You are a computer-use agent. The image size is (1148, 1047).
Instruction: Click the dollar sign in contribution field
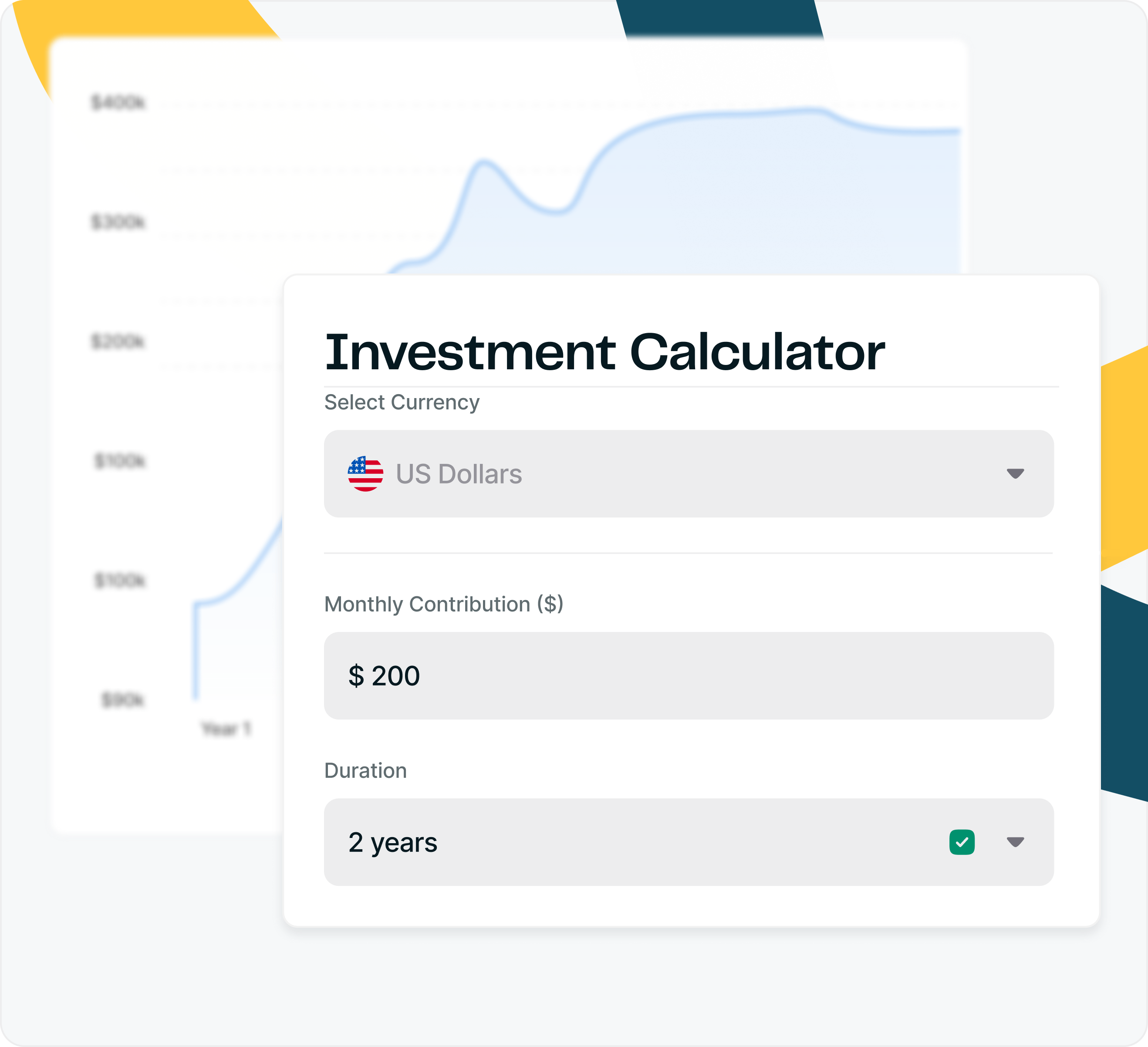point(356,676)
